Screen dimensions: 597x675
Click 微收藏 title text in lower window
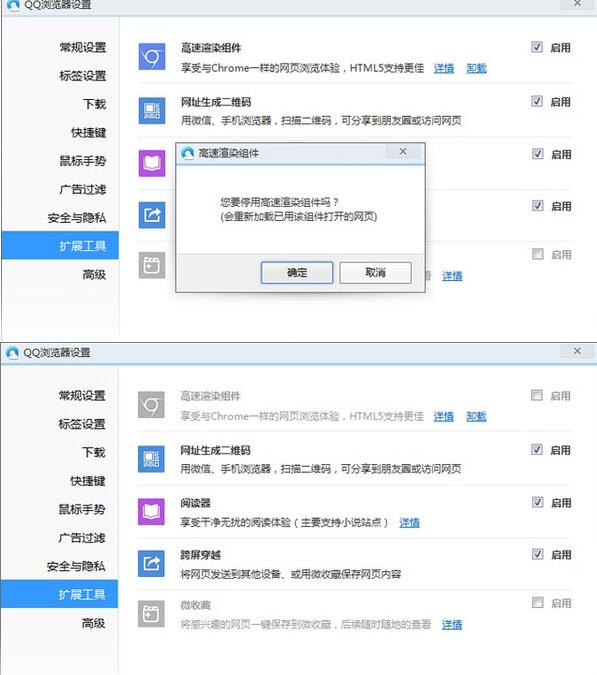(195, 605)
